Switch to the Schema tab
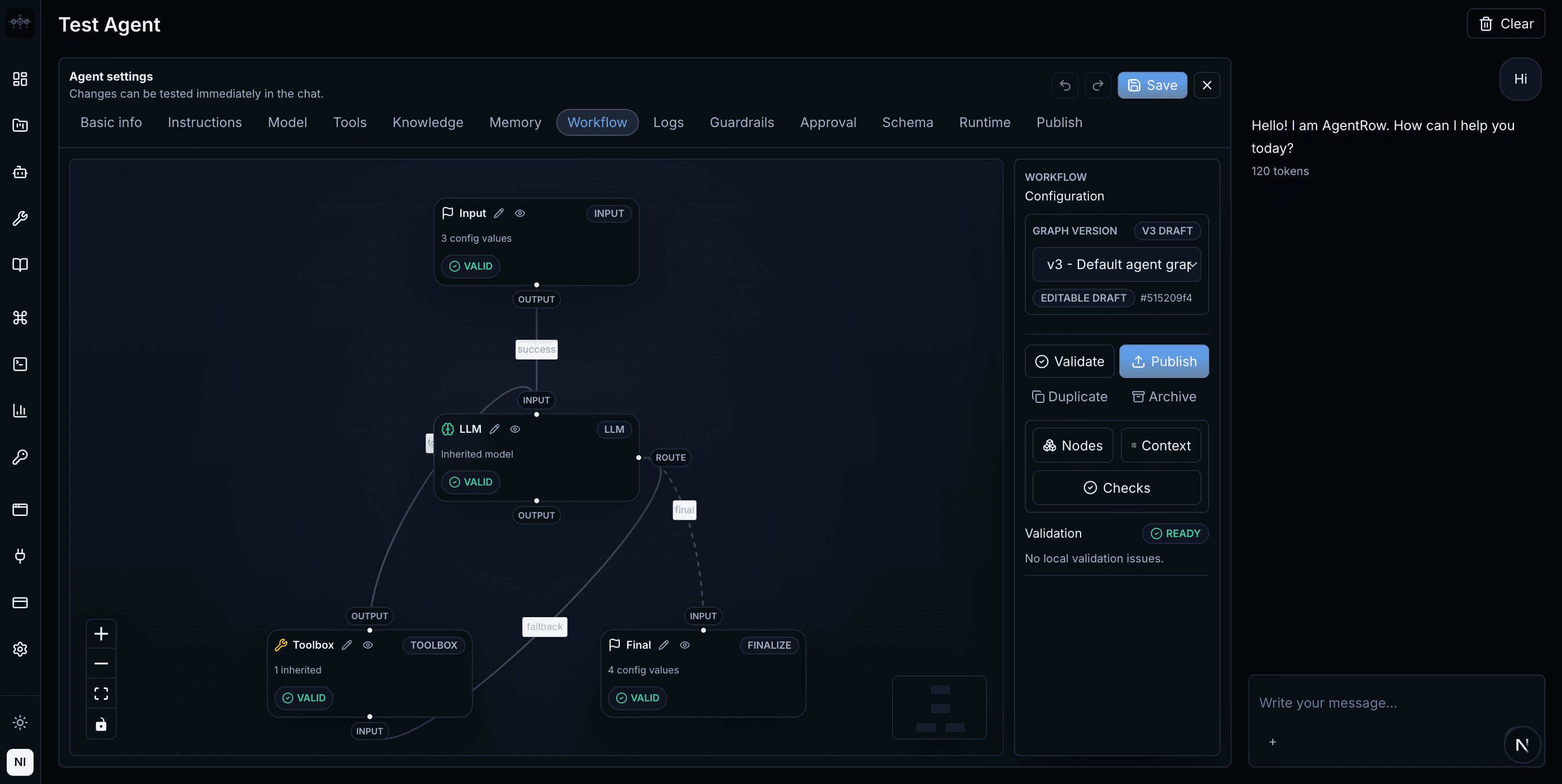The width and height of the screenshot is (1562, 784). coord(908,122)
